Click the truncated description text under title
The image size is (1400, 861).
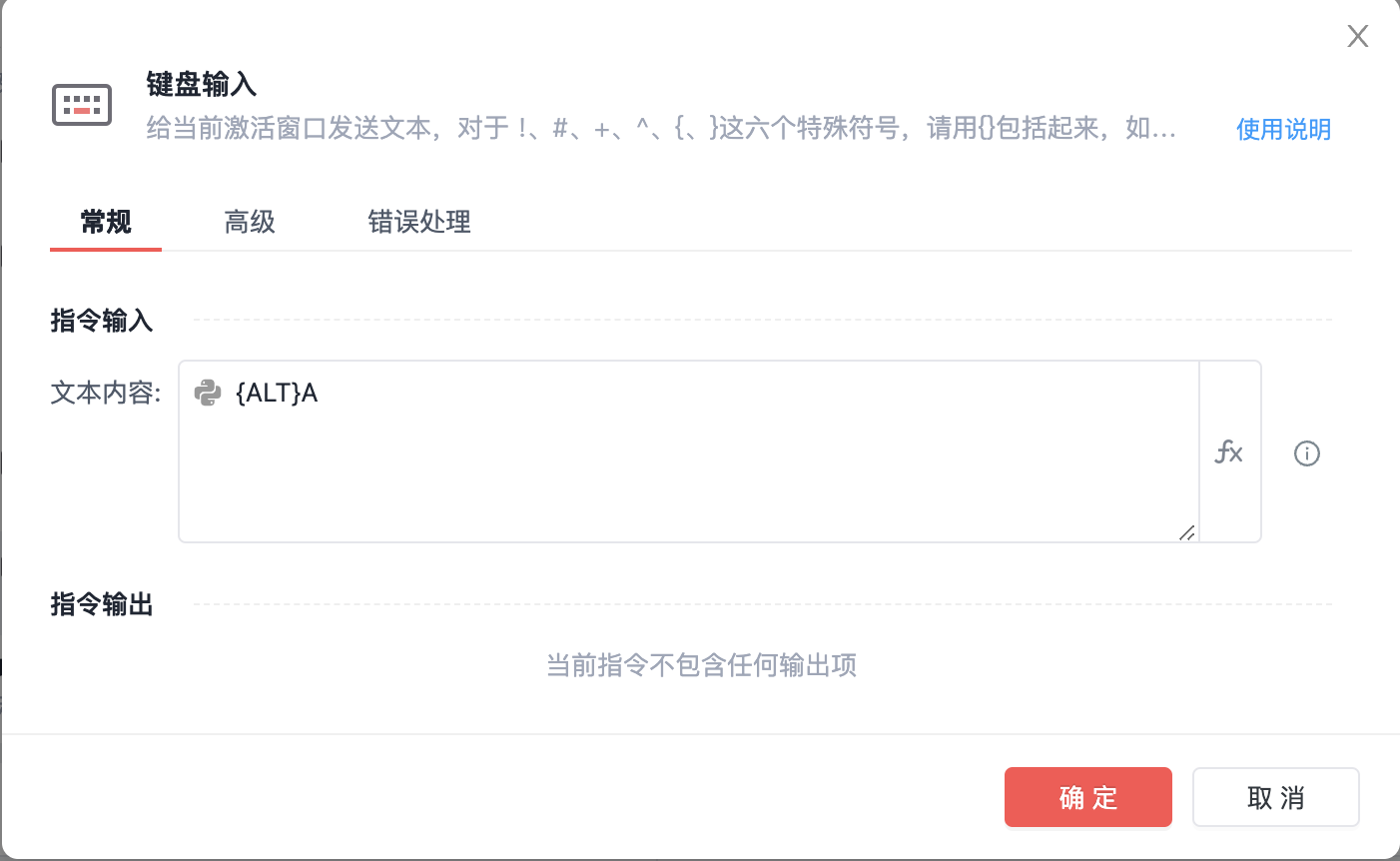pyautogui.click(x=660, y=129)
